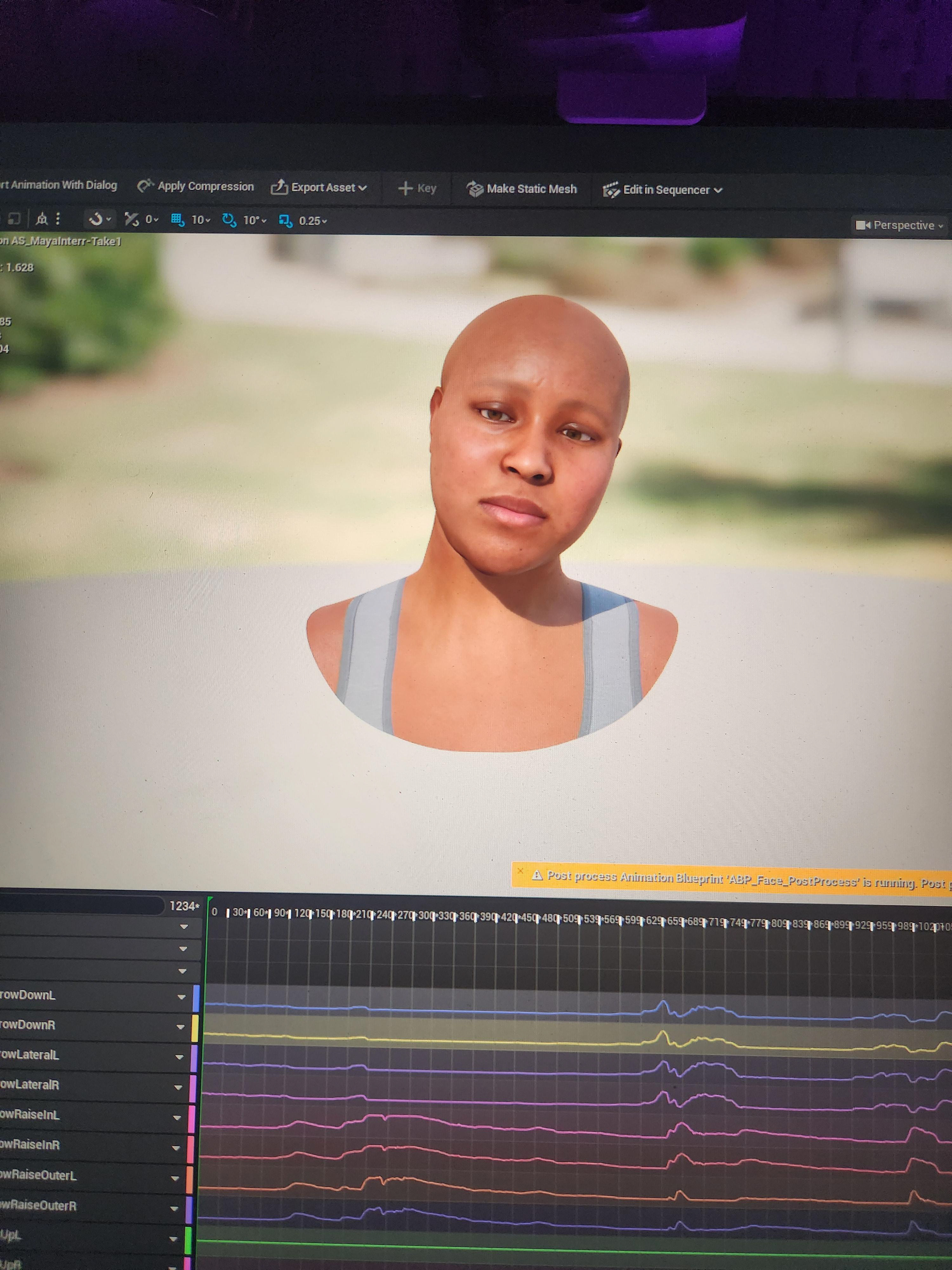Click the Add Key button
Image resolution: width=952 pixels, height=1270 pixels.
tap(417, 188)
